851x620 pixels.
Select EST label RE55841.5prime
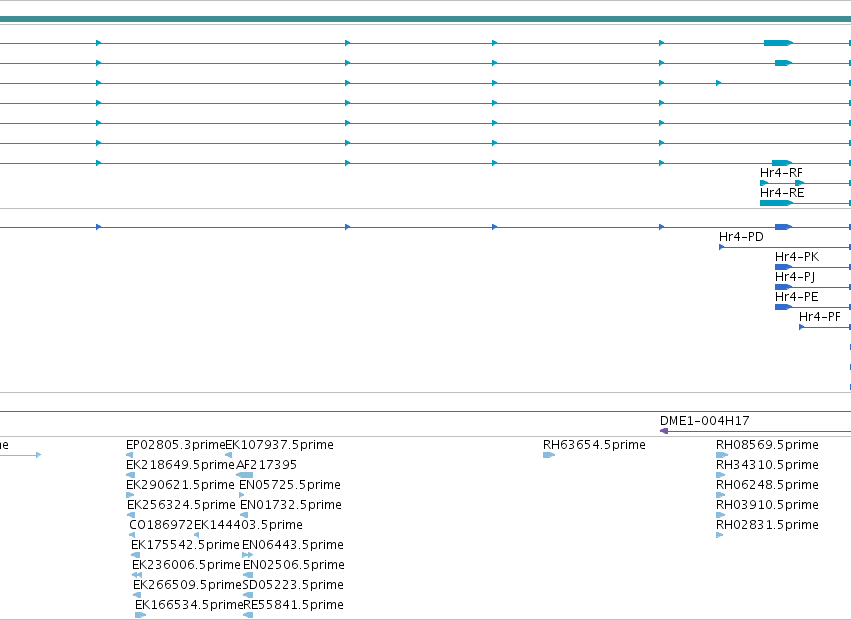coord(294,605)
